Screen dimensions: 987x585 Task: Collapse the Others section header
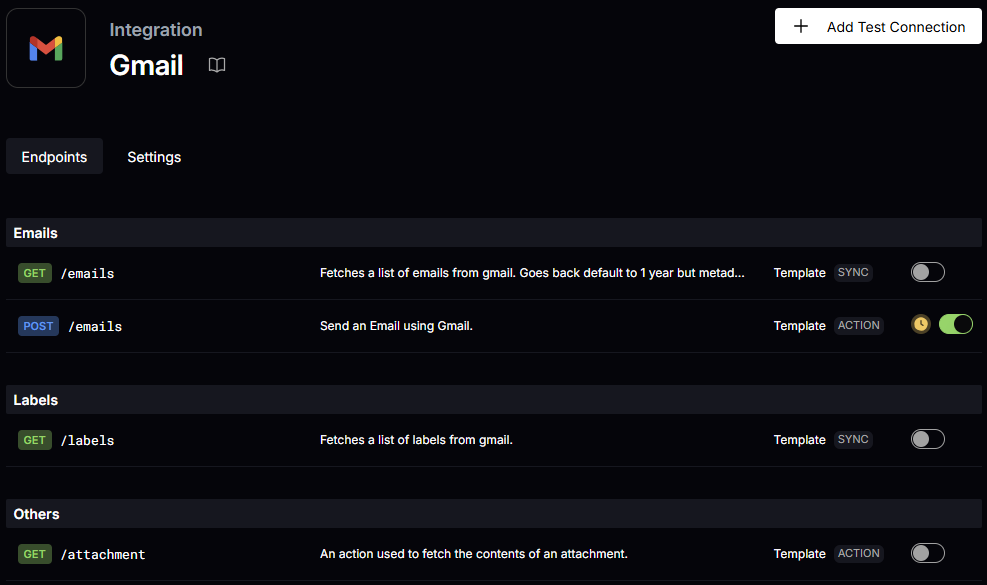click(37, 514)
